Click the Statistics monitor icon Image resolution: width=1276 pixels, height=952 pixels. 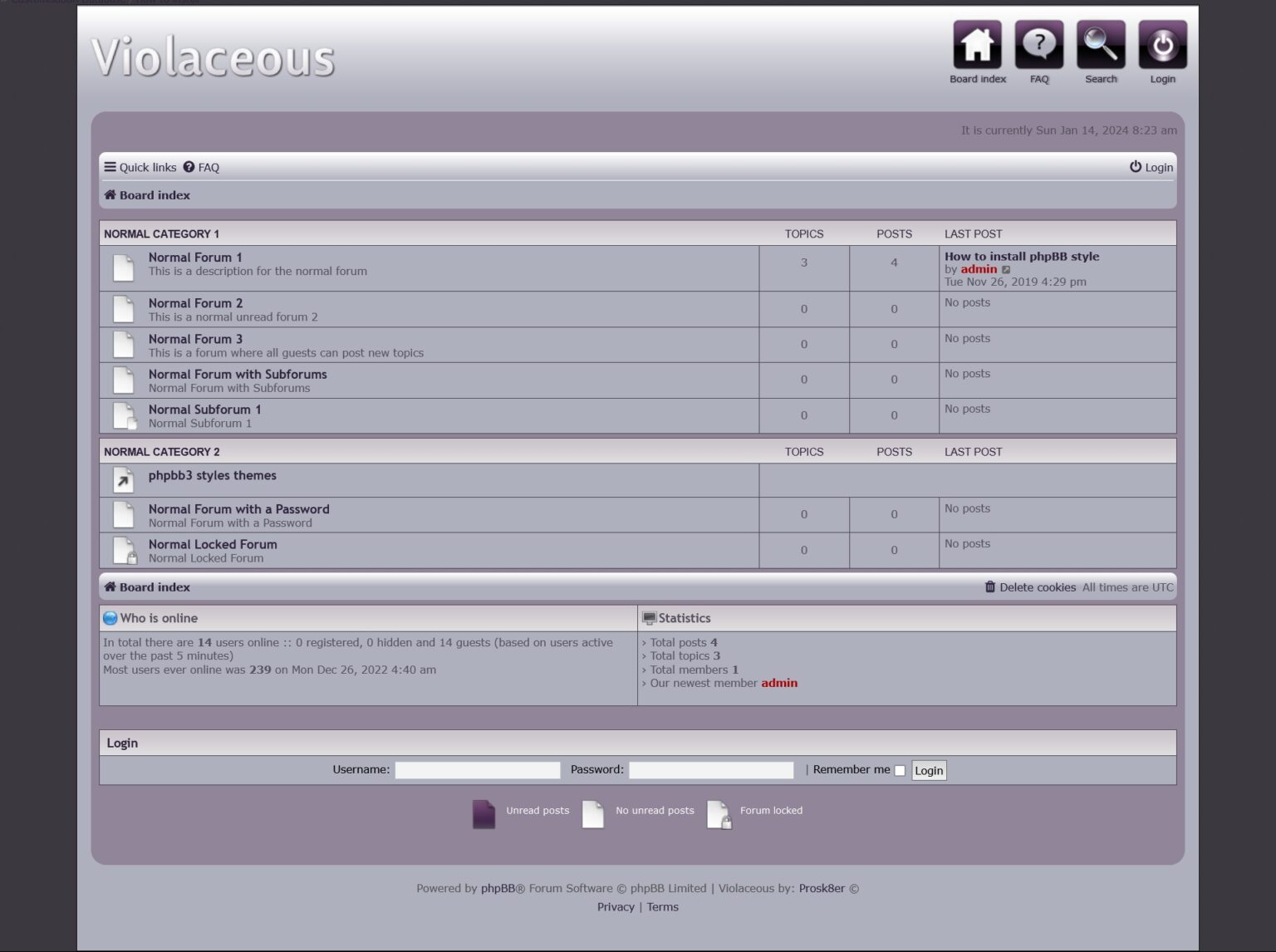tap(650, 617)
